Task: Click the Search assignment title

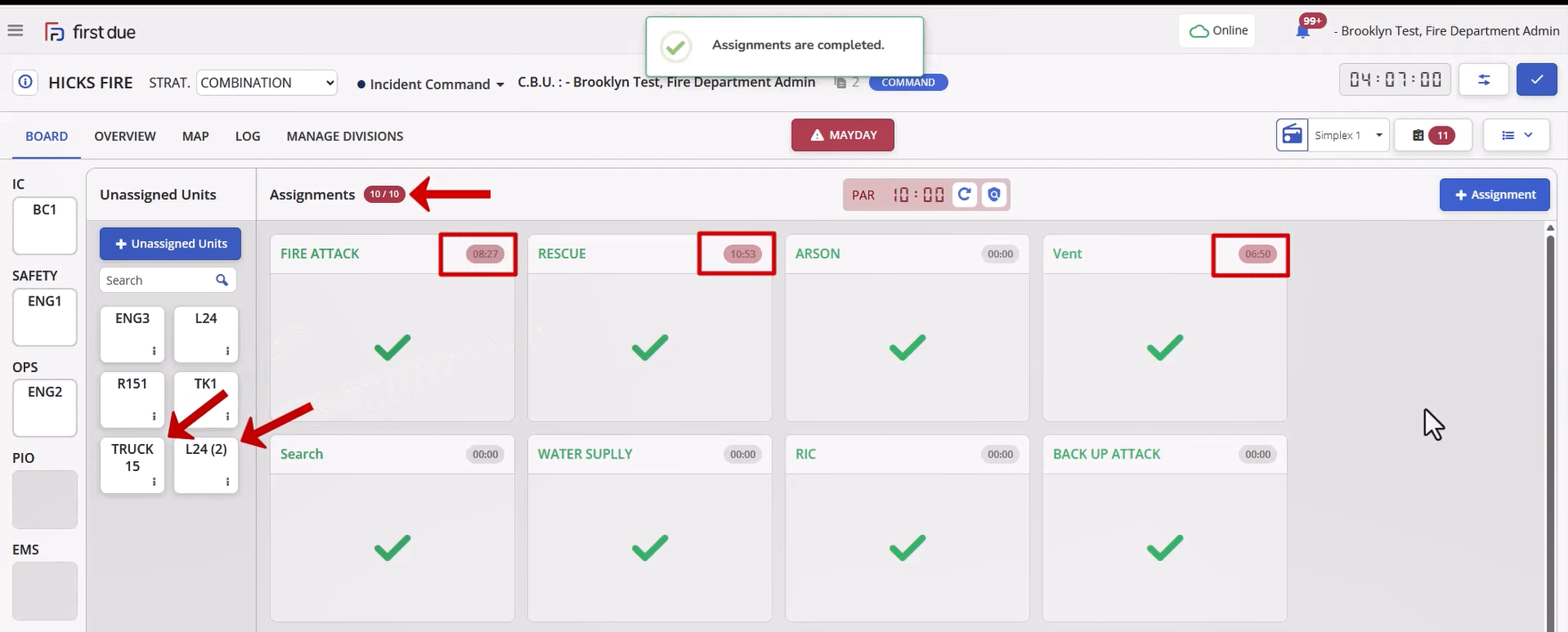Action: pos(302,454)
